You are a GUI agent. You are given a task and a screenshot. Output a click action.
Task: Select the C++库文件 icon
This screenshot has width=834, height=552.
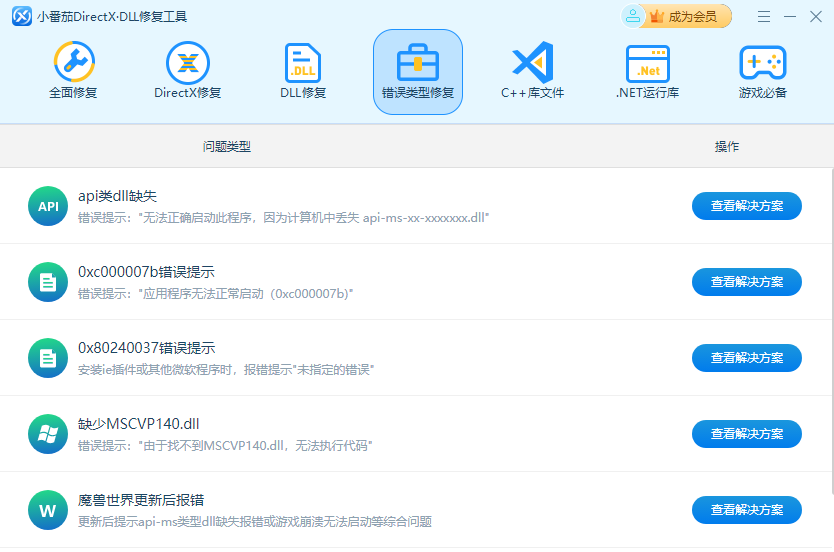(x=532, y=62)
